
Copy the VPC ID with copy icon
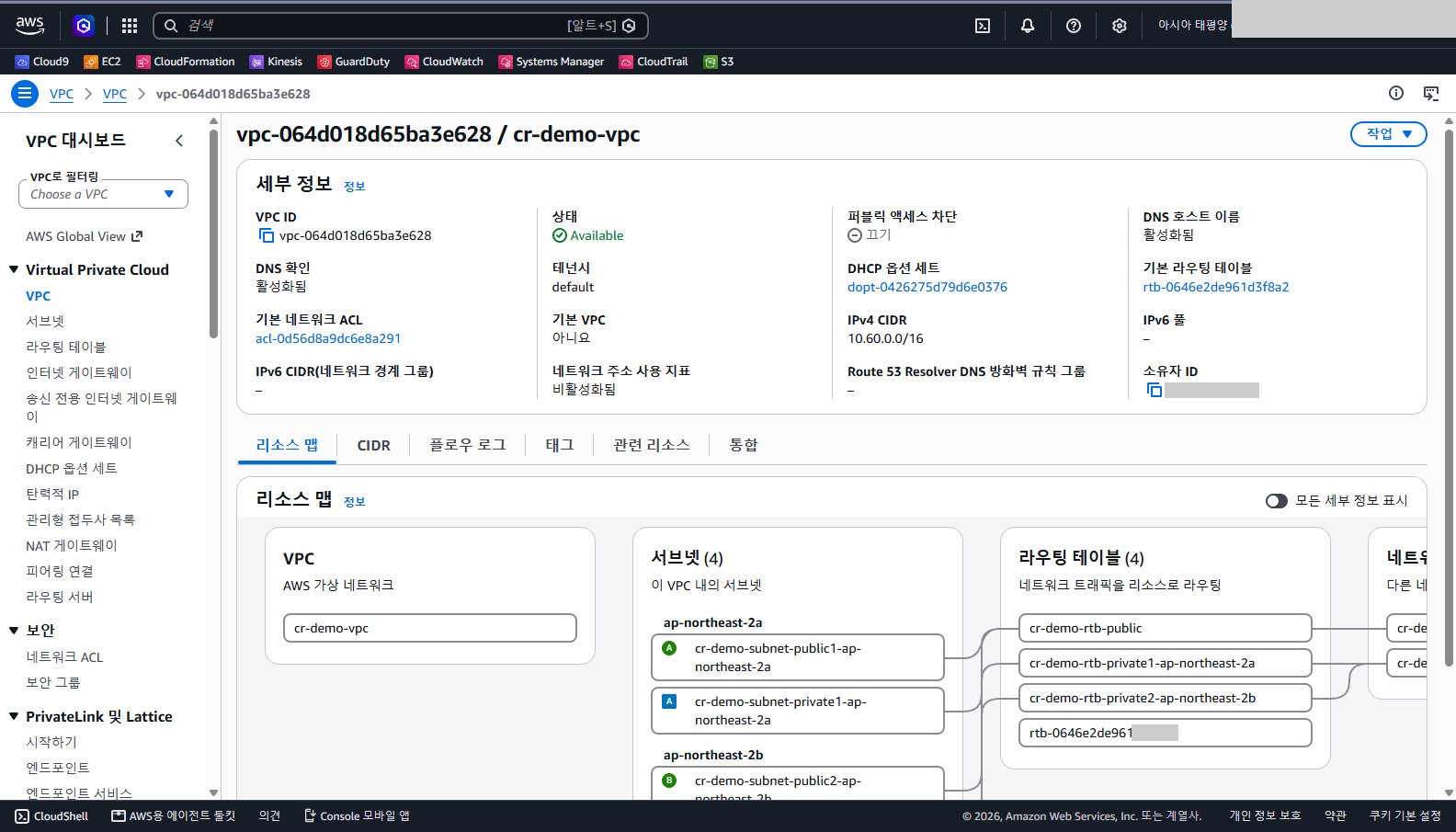coord(267,236)
